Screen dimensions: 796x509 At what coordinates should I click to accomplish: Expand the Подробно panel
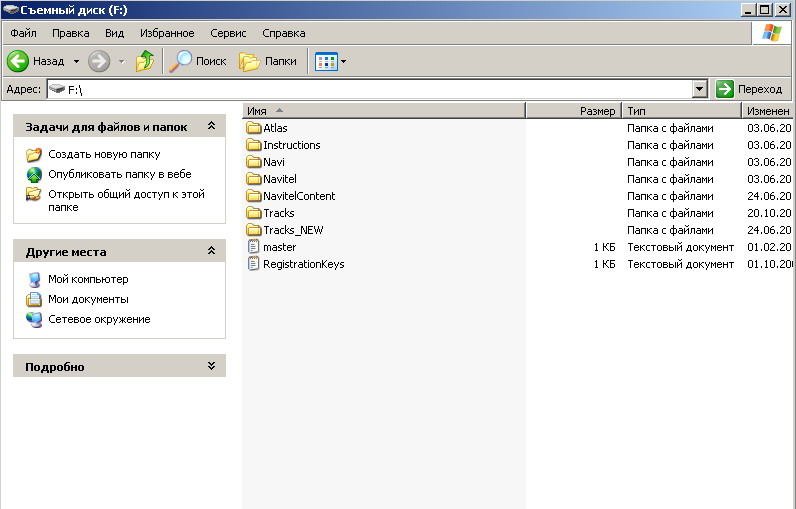212,366
